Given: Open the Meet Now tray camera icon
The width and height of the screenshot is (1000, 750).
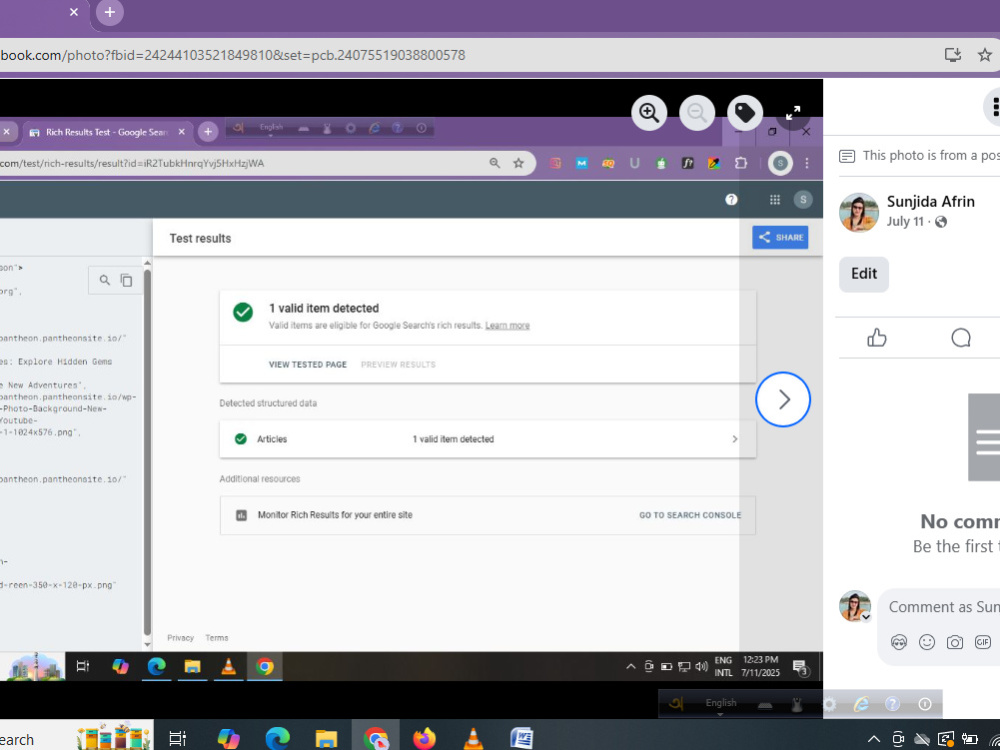Looking at the screenshot, I should (x=898, y=739).
